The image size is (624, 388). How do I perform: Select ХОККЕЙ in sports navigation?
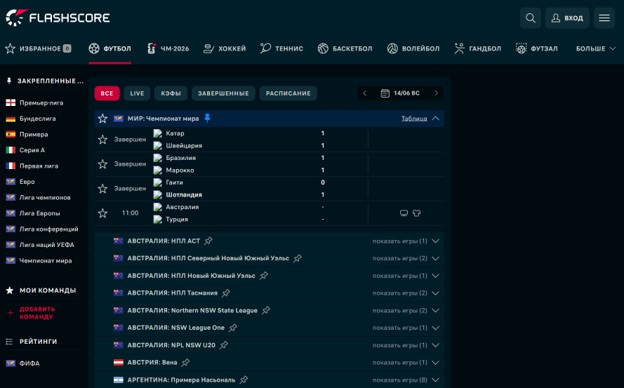[224, 49]
